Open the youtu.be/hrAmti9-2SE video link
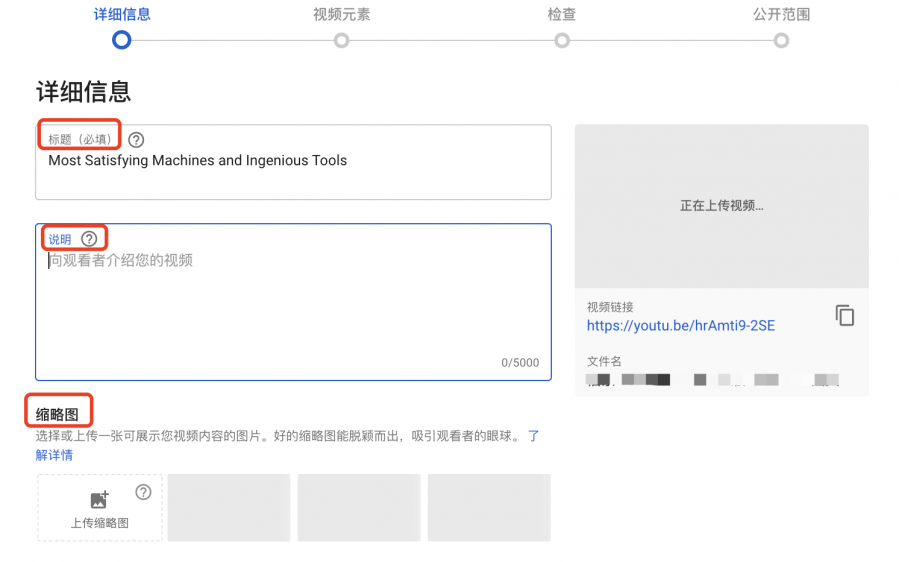 click(x=680, y=325)
